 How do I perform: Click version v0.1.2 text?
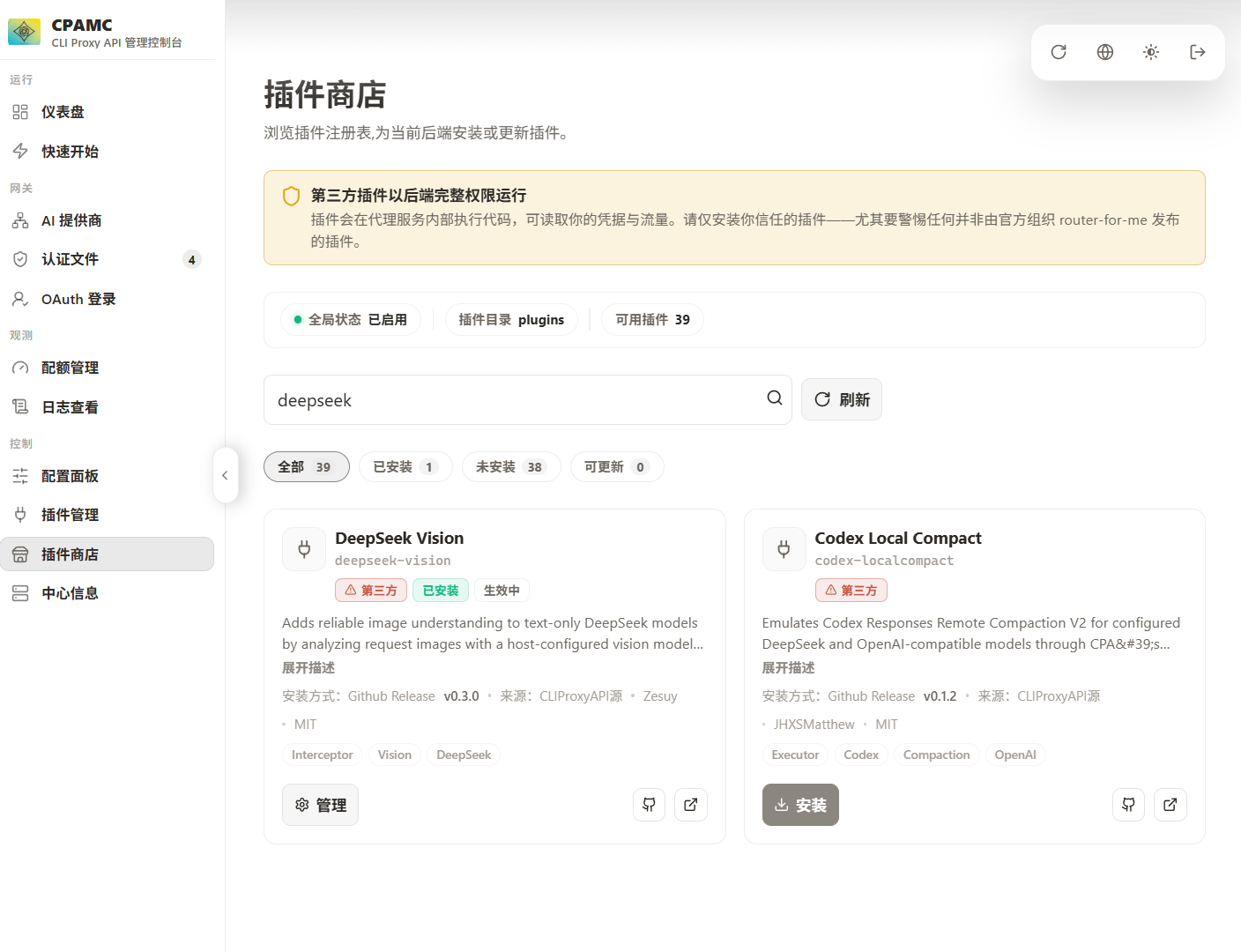pyautogui.click(x=940, y=696)
